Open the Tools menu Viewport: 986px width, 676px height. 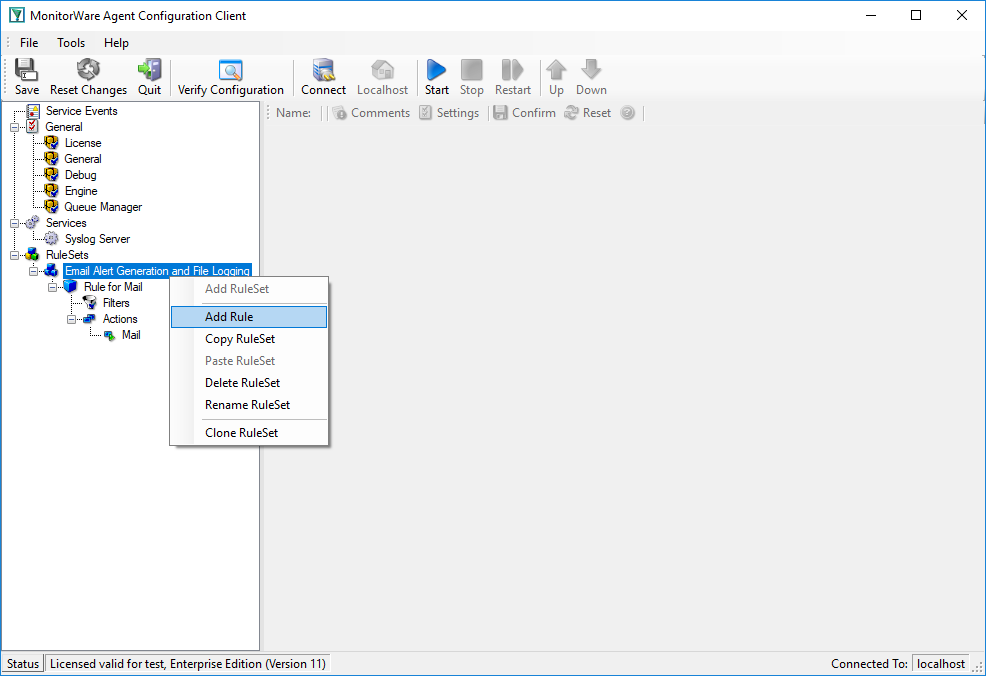(x=70, y=43)
